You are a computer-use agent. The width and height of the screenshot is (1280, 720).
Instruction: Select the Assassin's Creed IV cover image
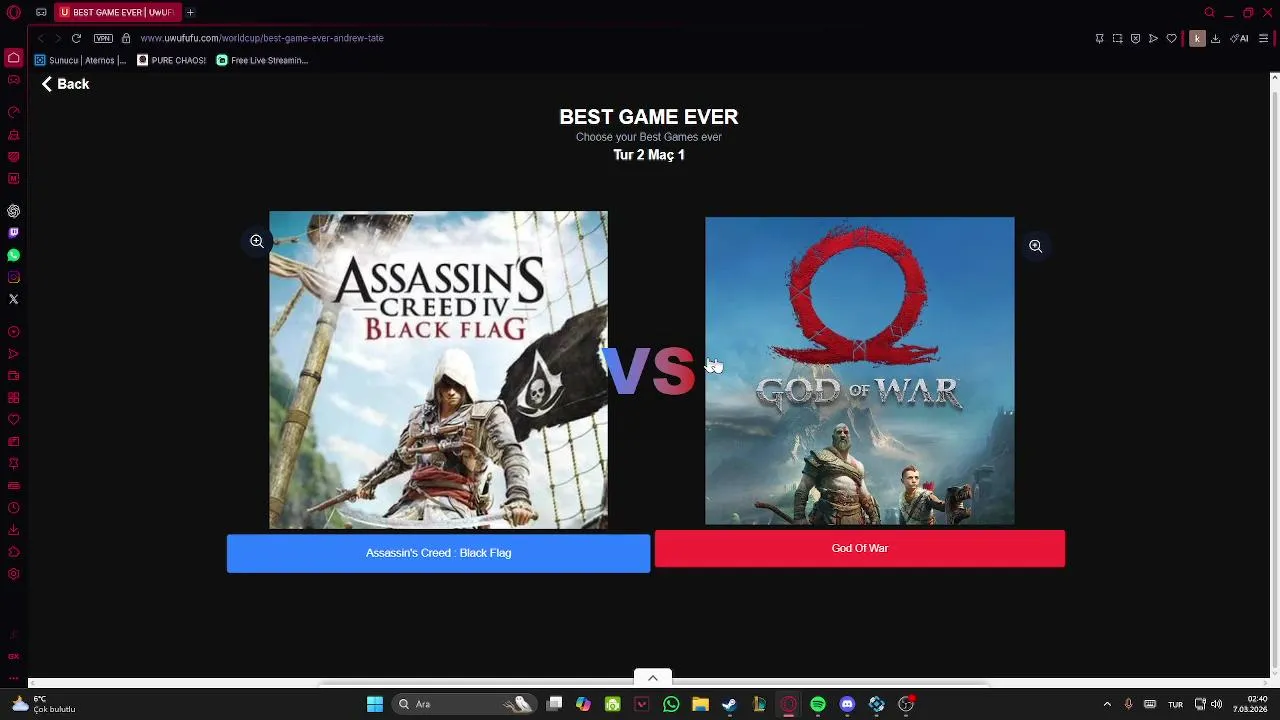(438, 370)
